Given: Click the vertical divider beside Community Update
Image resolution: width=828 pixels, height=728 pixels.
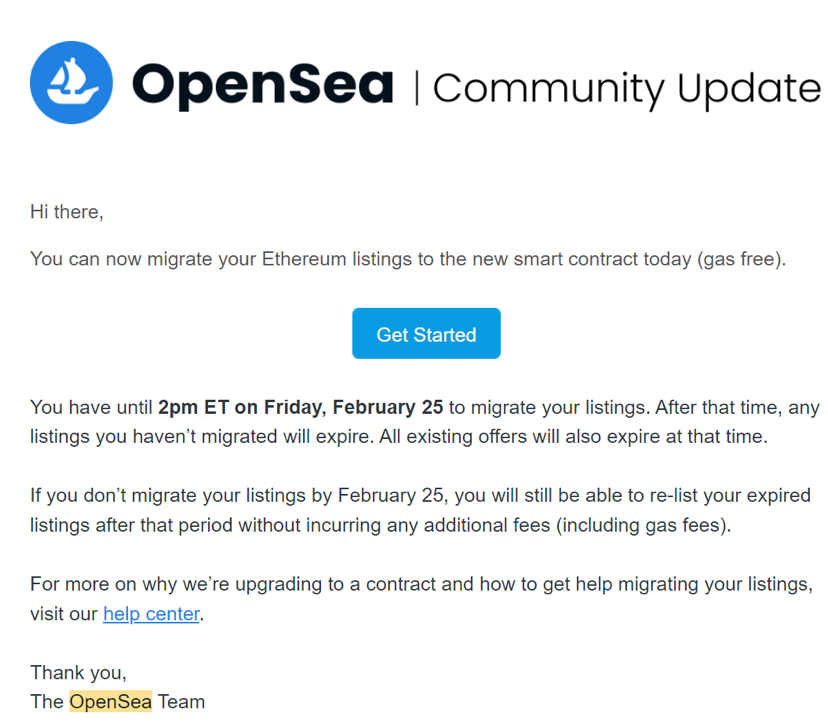Looking at the screenshot, I should [417, 88].
